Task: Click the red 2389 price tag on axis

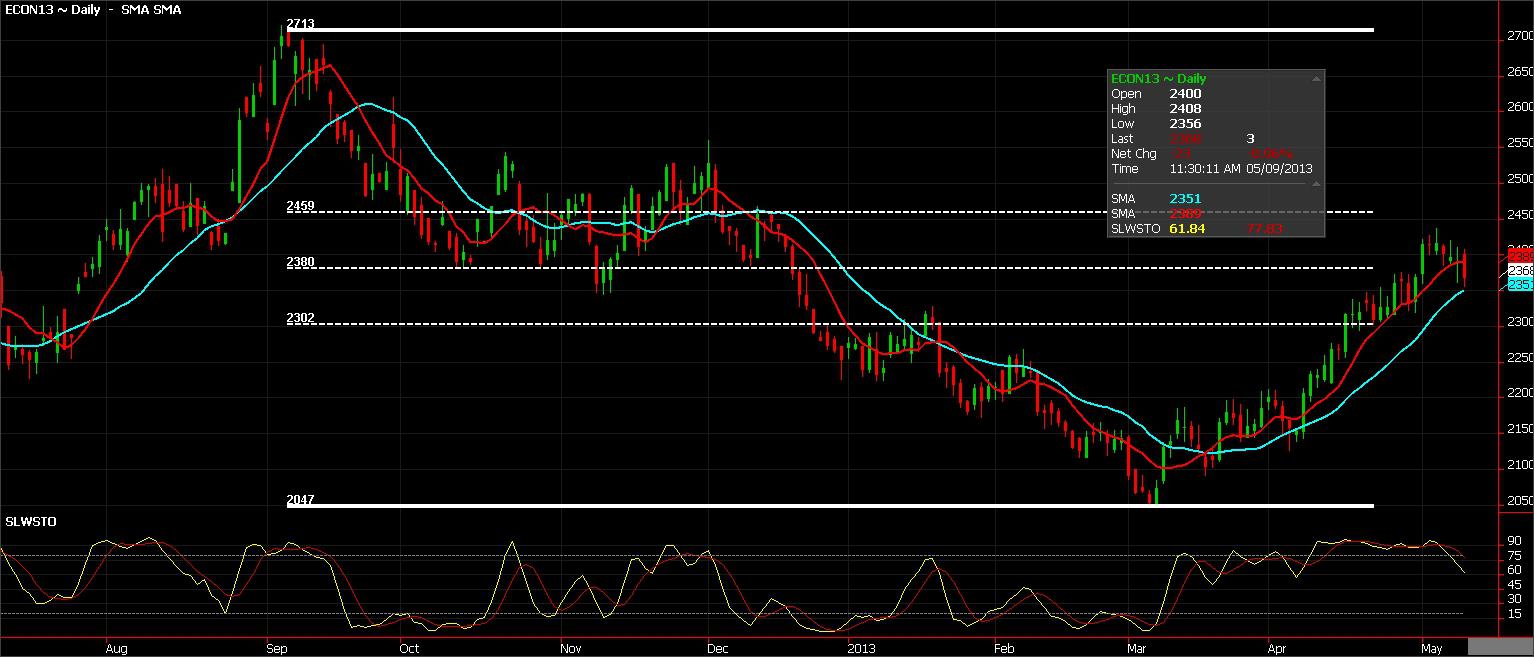Action: tap(1520, 257)
